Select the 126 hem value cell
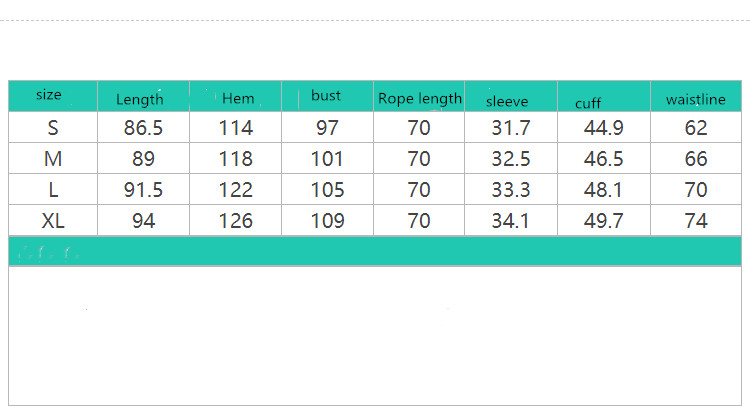The image size is (750, 406). [x=236, y=220]
